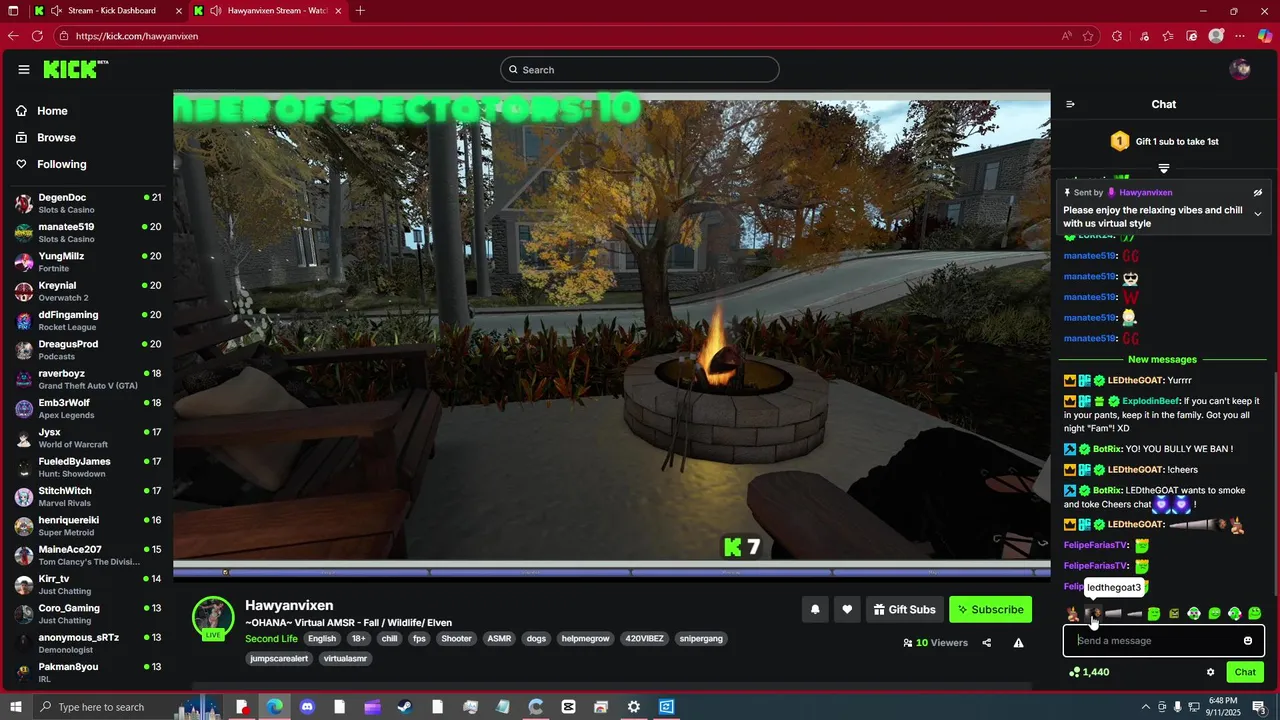
Task: Select the snipergang tag
Action: (701, 639)
